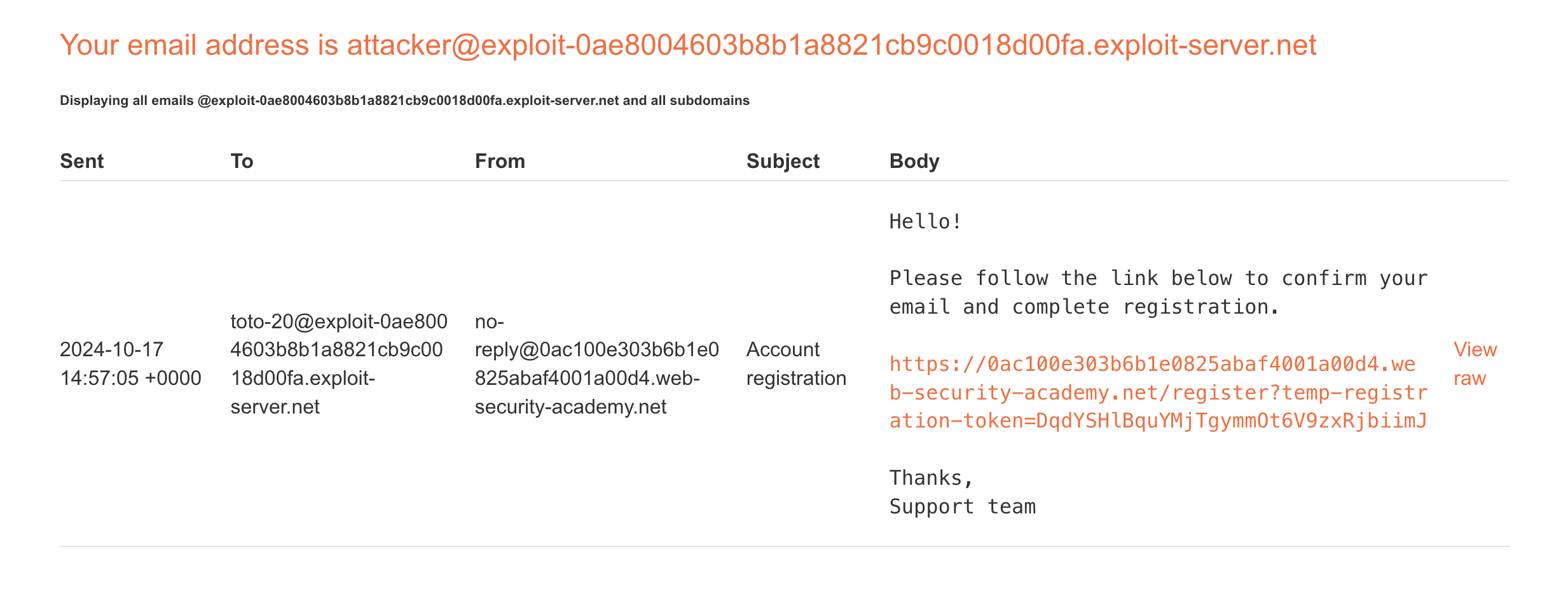This screenshot has height=612, width=1568.
Task: Click the Body column header
Action: coord(914,161)
